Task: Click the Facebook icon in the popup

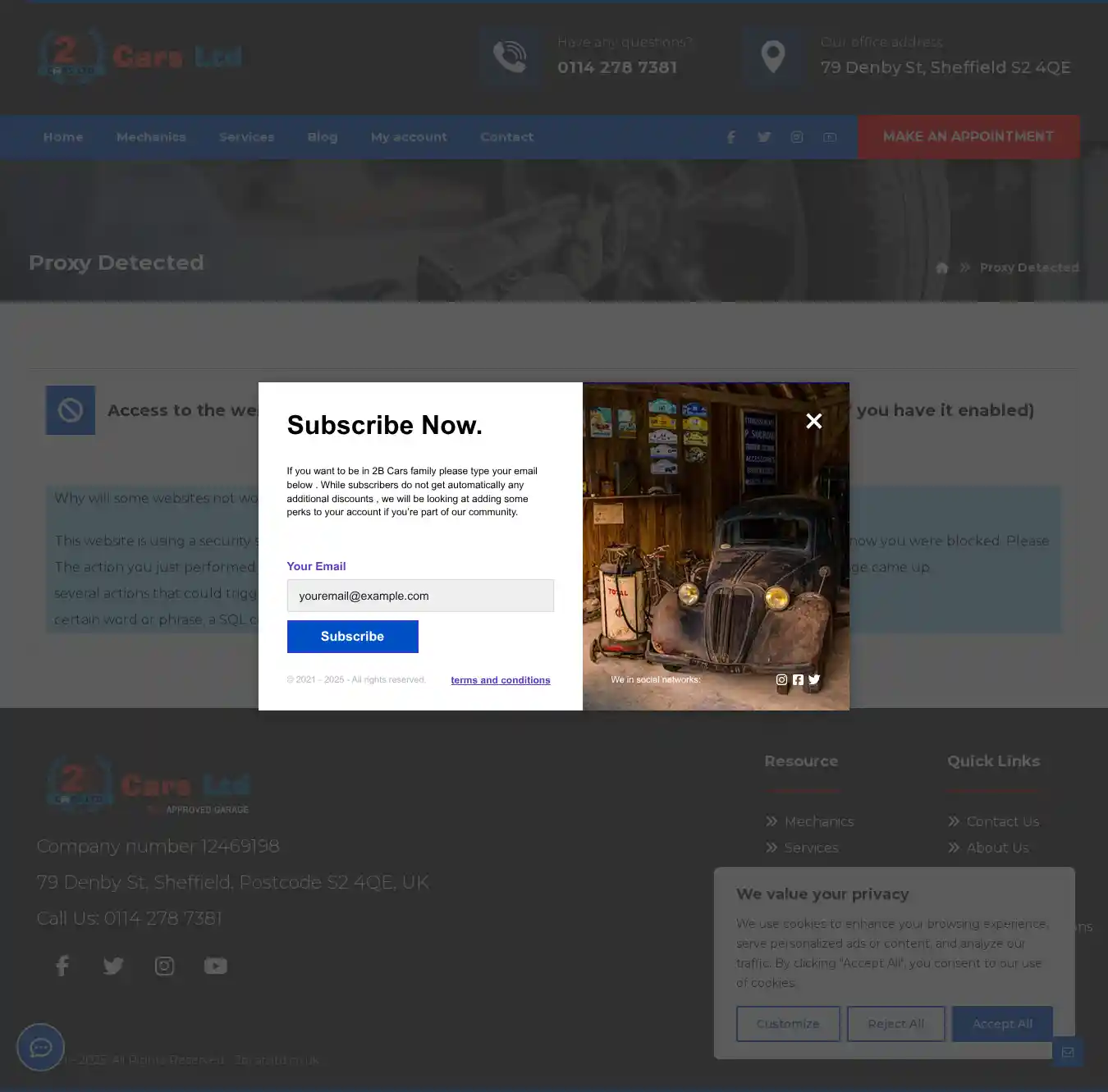Action: click(798, 679)
